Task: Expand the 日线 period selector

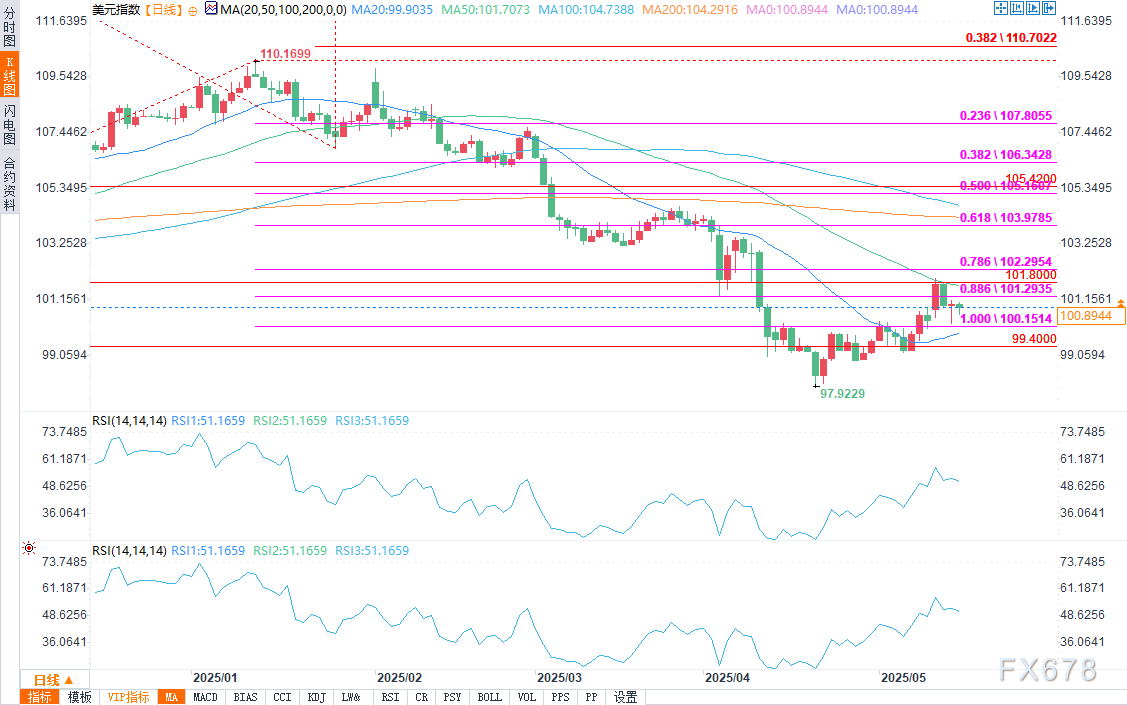Action: [x=45, y=679]
